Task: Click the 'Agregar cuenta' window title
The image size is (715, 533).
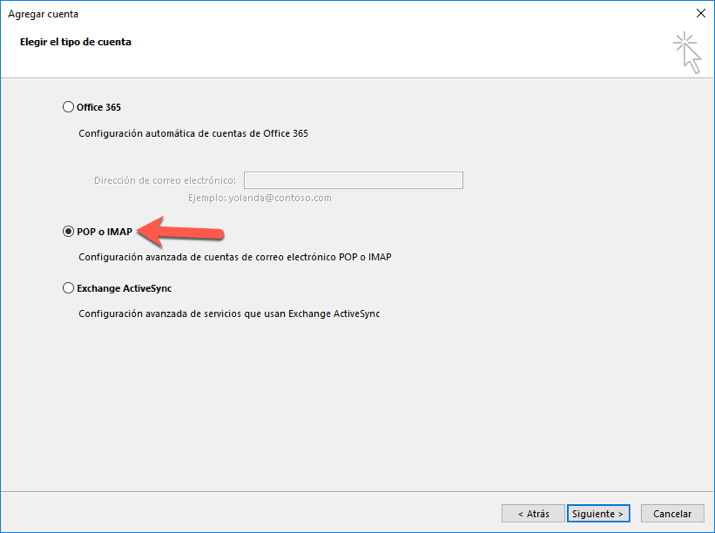Action: 43,14
